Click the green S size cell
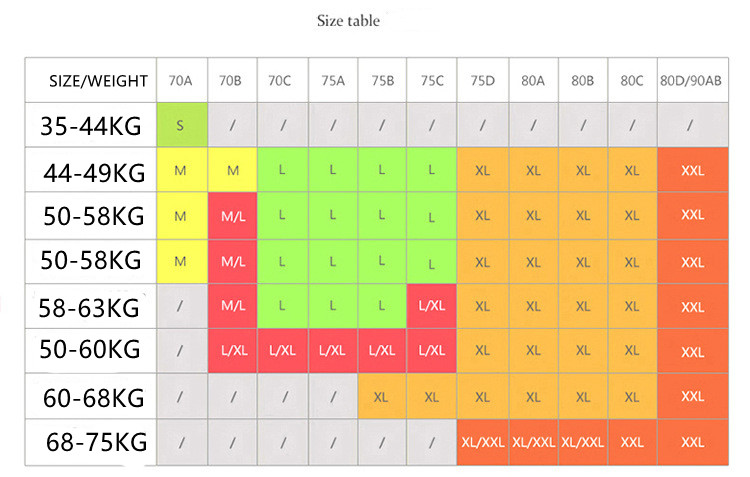 coord(180,125)
